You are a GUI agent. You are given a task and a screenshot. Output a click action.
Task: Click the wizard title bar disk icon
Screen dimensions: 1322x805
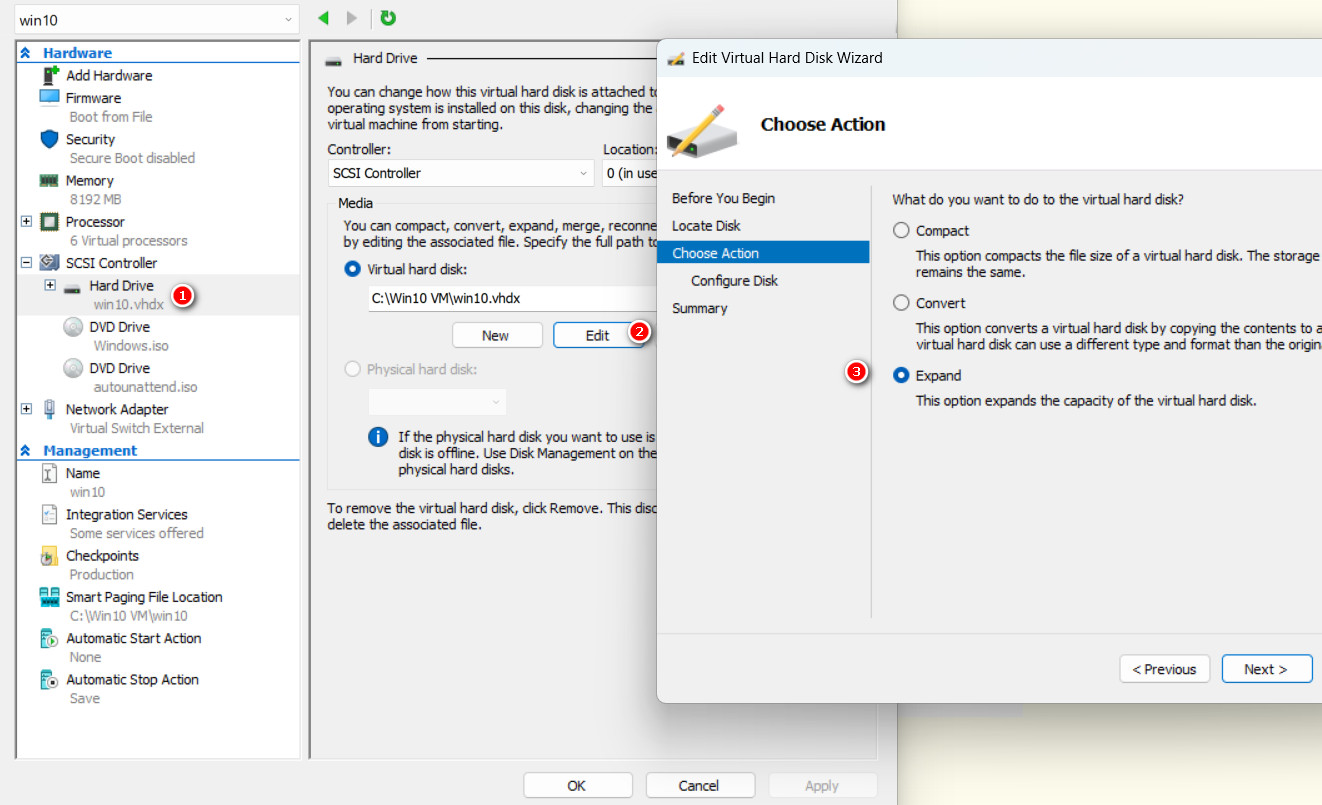[x=676, y=58]
